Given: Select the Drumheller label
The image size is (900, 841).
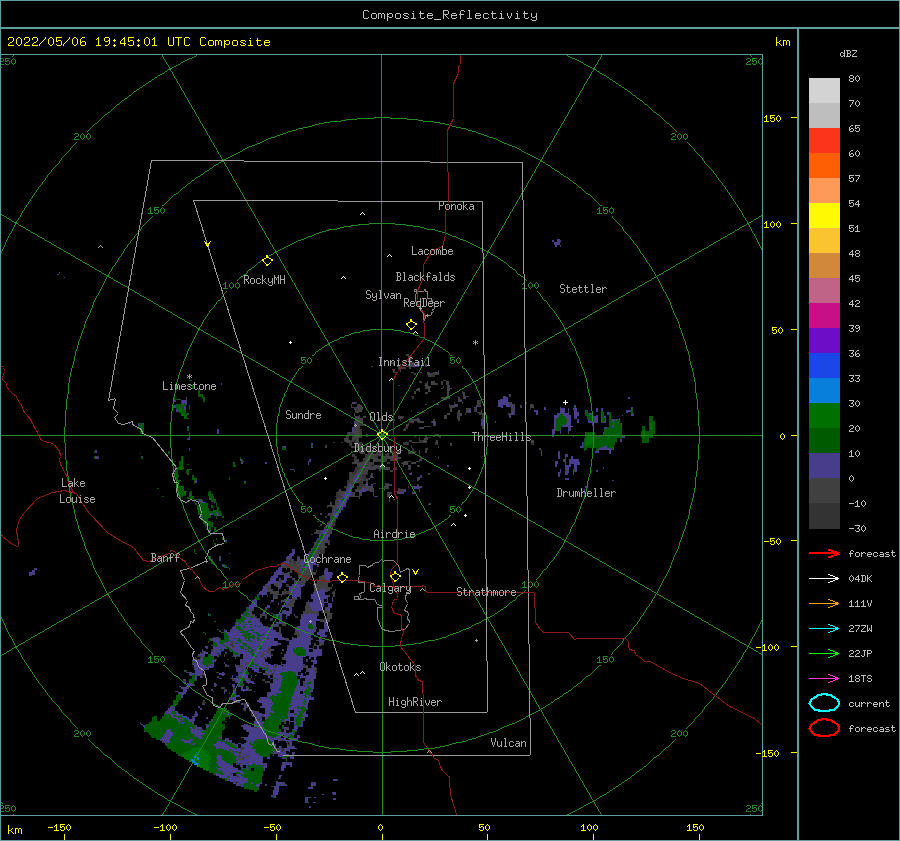Looking at the screenshot, I should tap(586, 493).
